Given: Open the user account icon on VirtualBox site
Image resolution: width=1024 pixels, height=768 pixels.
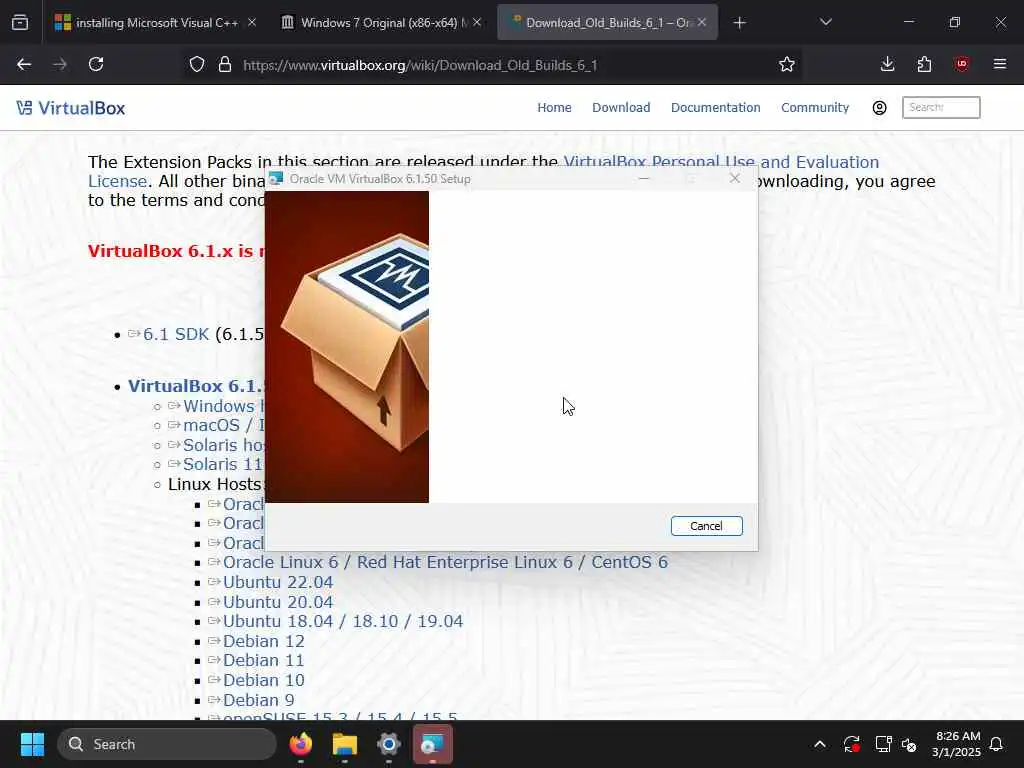Looking at the screenshot, I should [x=879, y=108].
